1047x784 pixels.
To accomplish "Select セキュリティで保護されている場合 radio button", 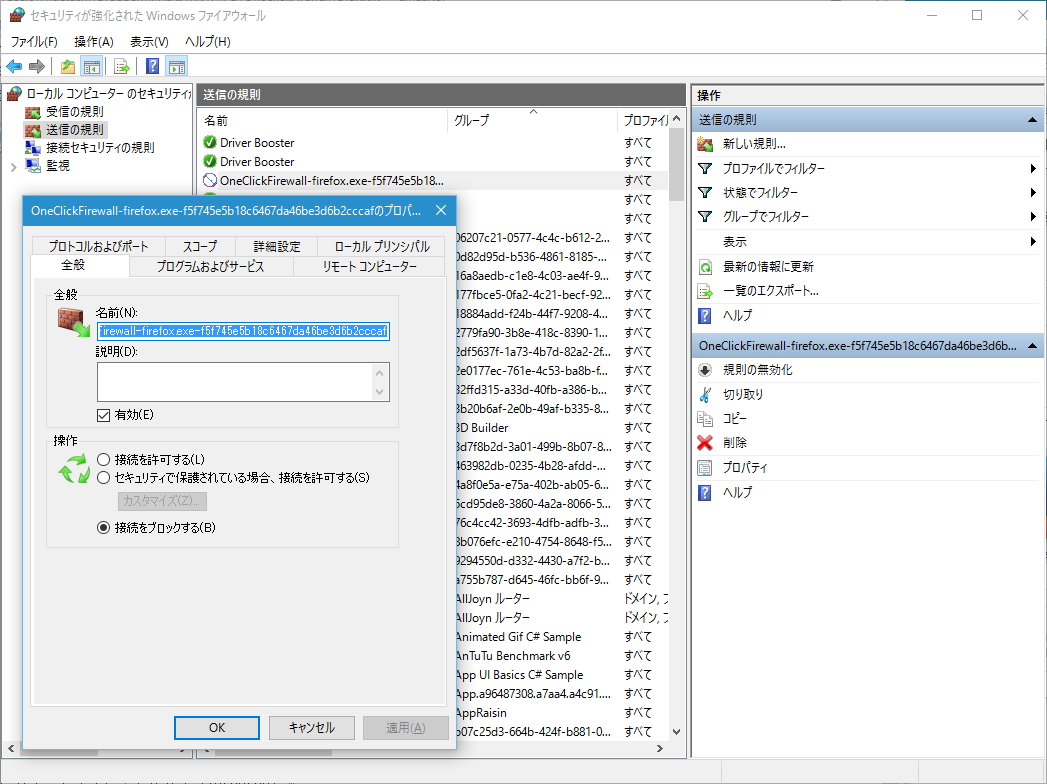I will tap(103, 477).
